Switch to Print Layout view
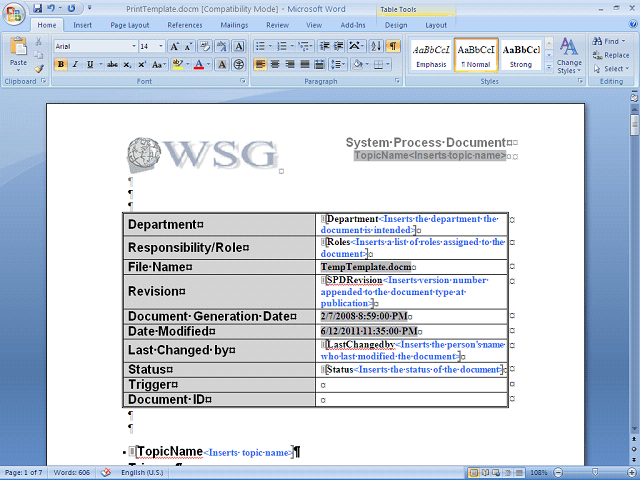The height and width of the screenshot is (480, 640). pyautogui.click(x=474, y=473)
